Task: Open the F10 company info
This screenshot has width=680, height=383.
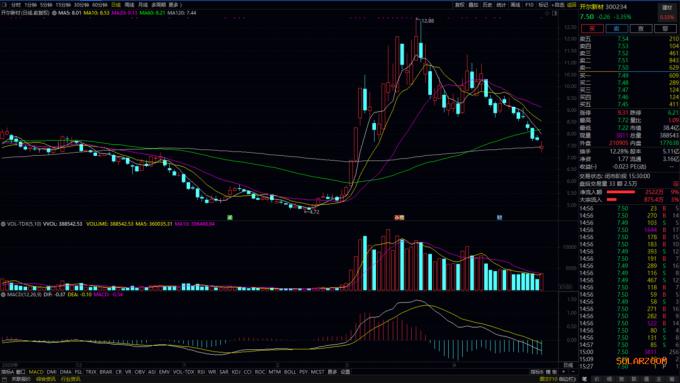Action: coord(529,5)
